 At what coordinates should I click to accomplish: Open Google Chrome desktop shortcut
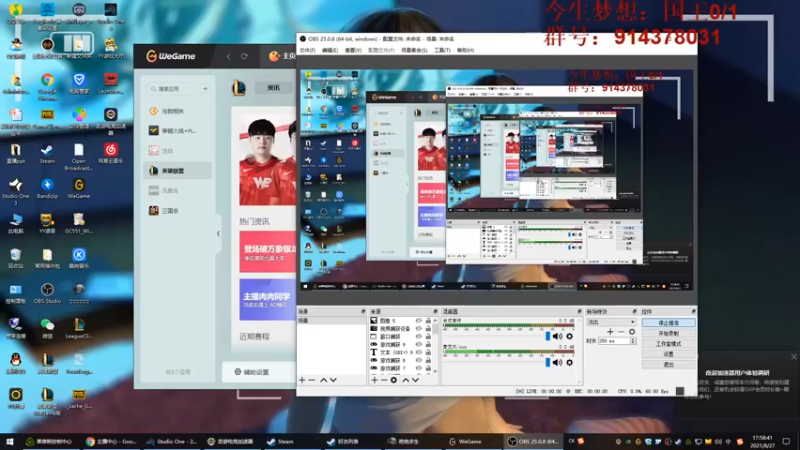47,86
